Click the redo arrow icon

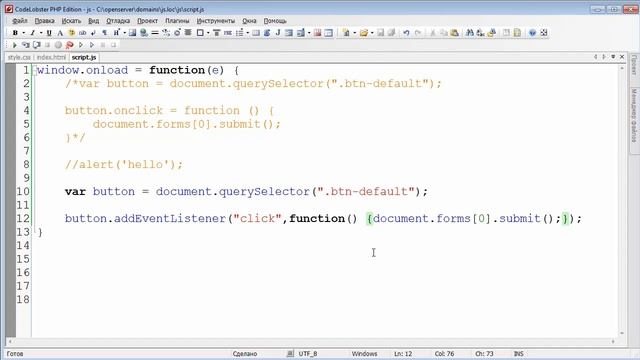[418, 33]
